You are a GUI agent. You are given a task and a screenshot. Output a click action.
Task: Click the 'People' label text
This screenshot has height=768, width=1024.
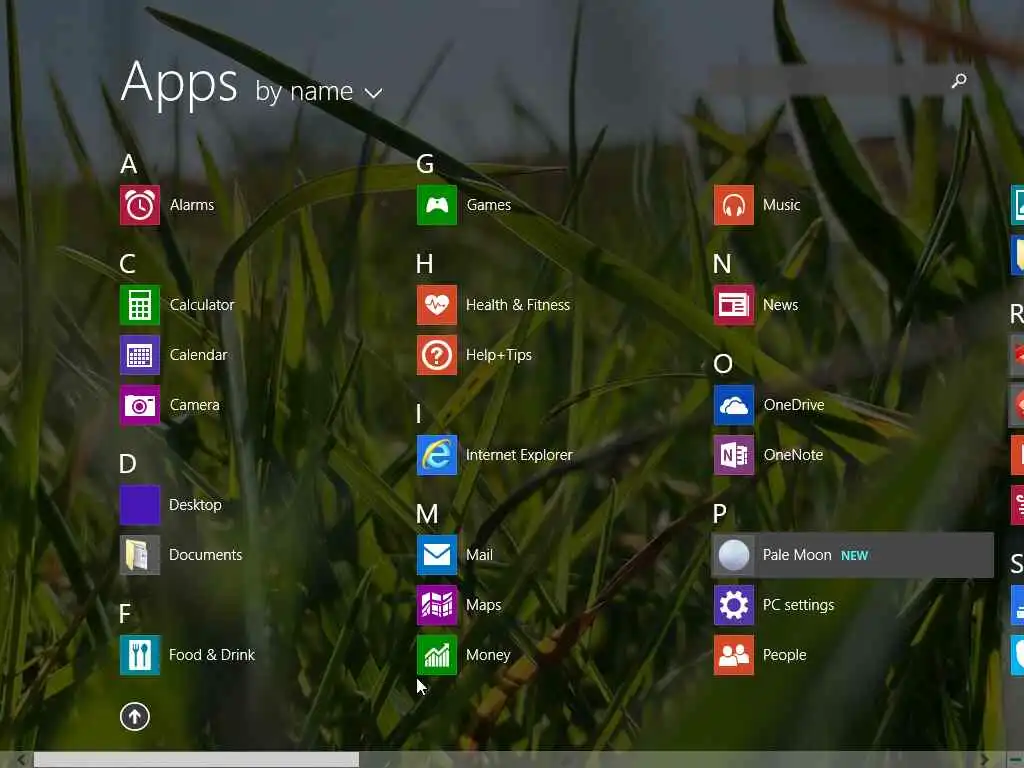click(785, 654)
